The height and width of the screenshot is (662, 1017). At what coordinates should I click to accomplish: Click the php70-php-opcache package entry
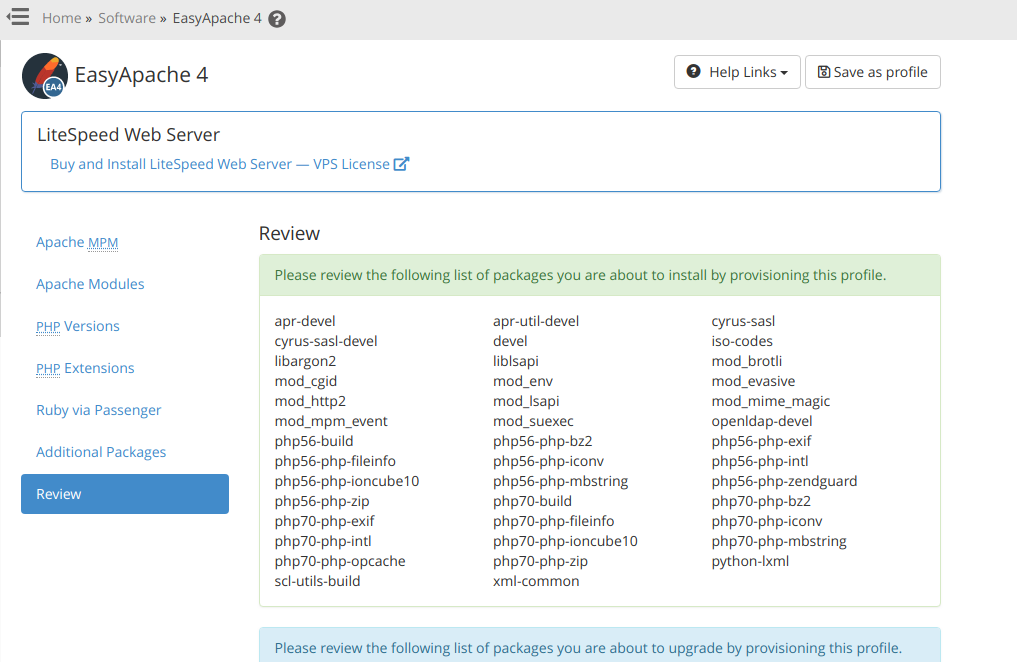pyautogui.click(x=340, y=561)
